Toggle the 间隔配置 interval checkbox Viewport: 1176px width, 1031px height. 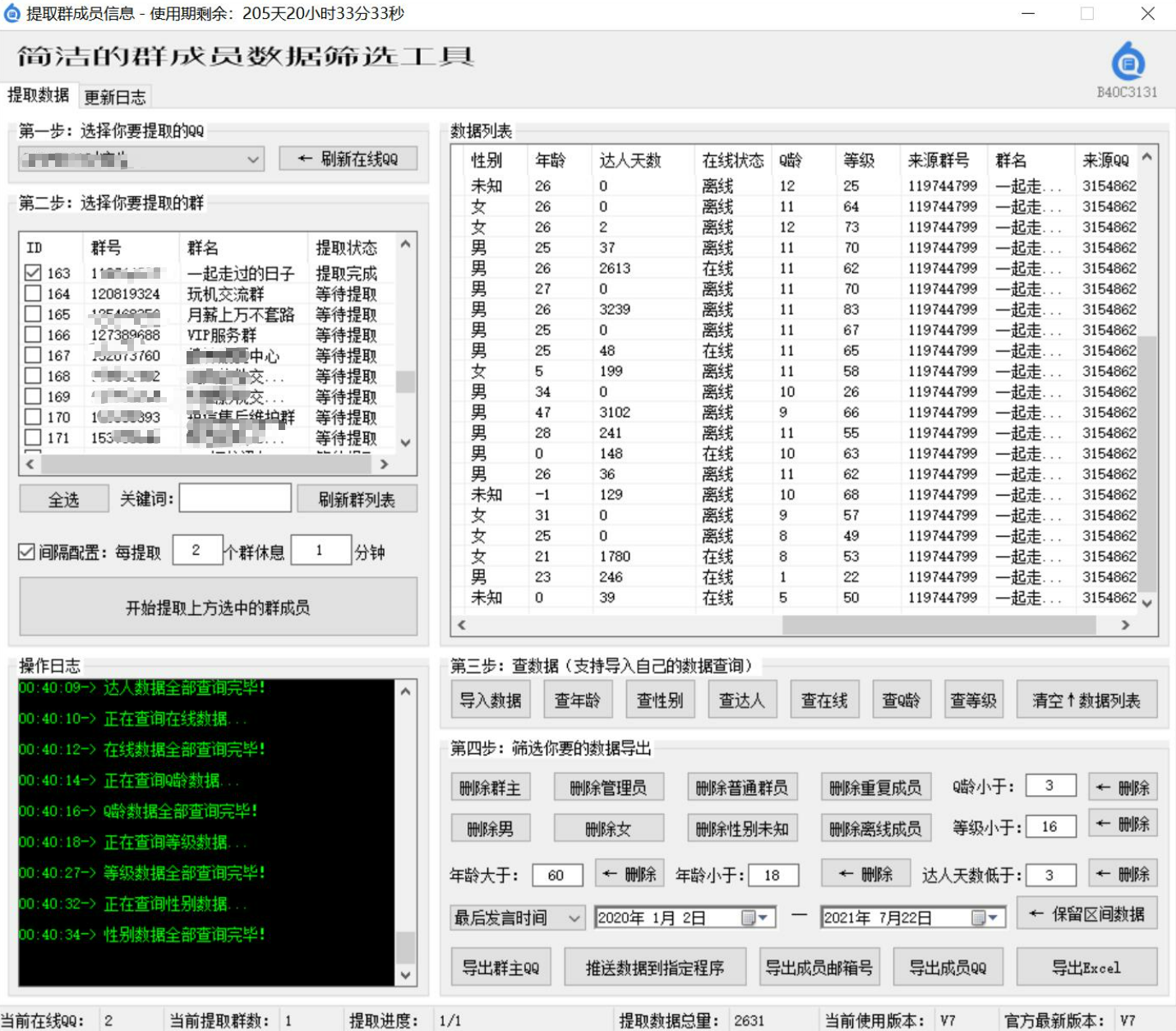tap(27, 552)
